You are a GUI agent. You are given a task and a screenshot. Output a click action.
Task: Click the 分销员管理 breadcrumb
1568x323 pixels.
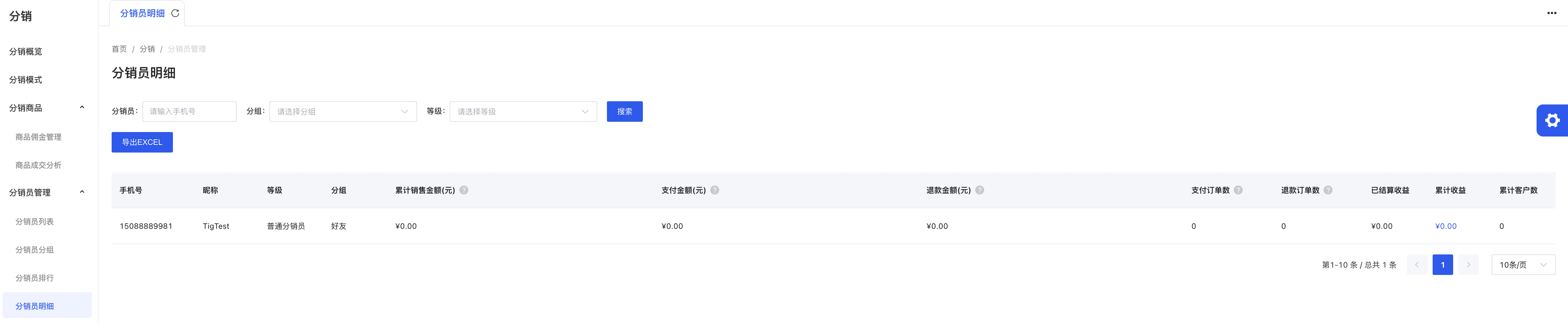point(187,49)
